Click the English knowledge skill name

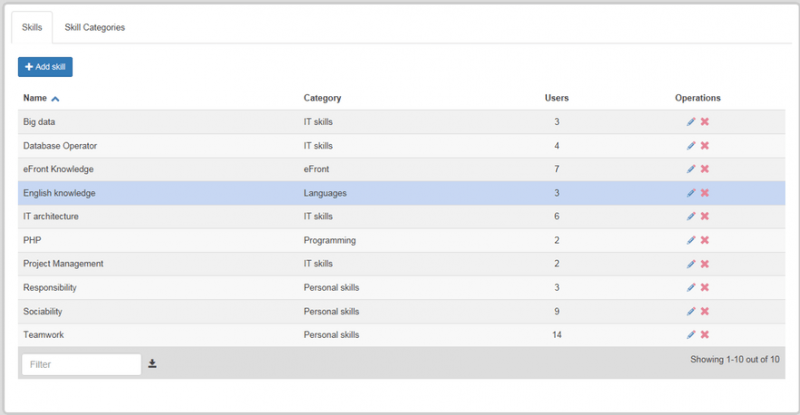tap(59, 193)
